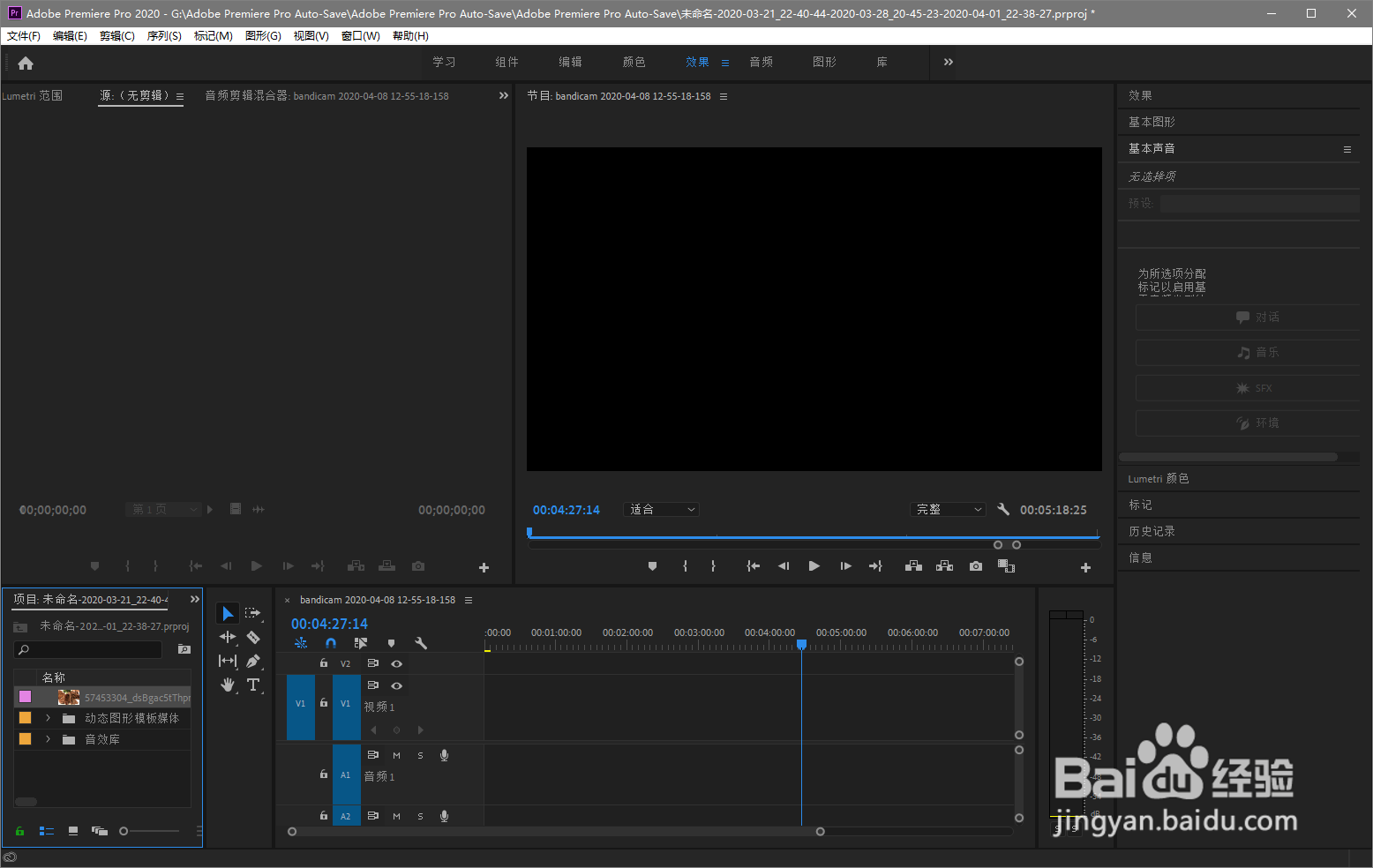Switch to 颜色 workspace tab
The width and height of the screenshot is (1373, 868).
click(x=634, y=62)
